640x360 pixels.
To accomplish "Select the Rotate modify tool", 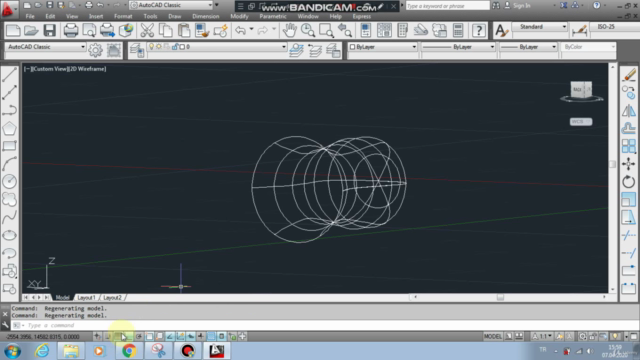I will [629, 182].
